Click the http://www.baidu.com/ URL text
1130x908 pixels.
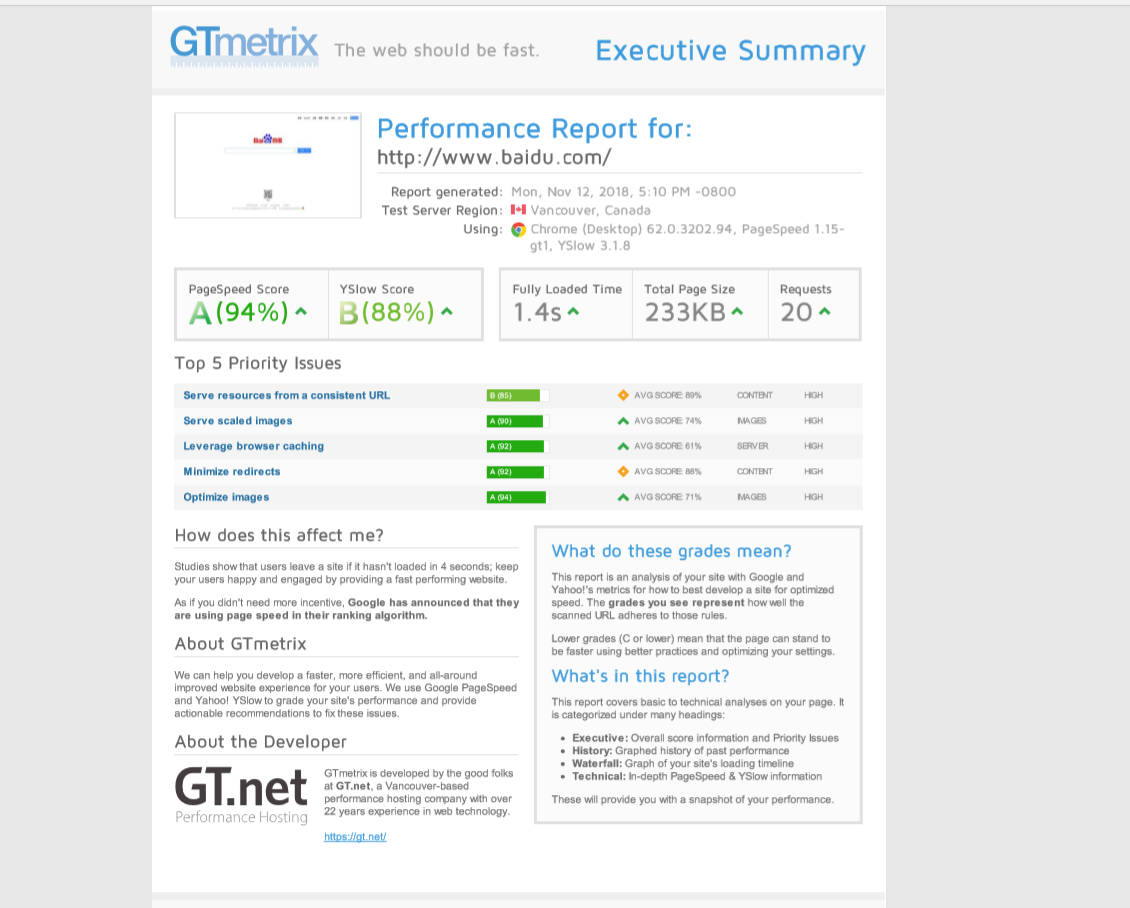coord(494,157)
